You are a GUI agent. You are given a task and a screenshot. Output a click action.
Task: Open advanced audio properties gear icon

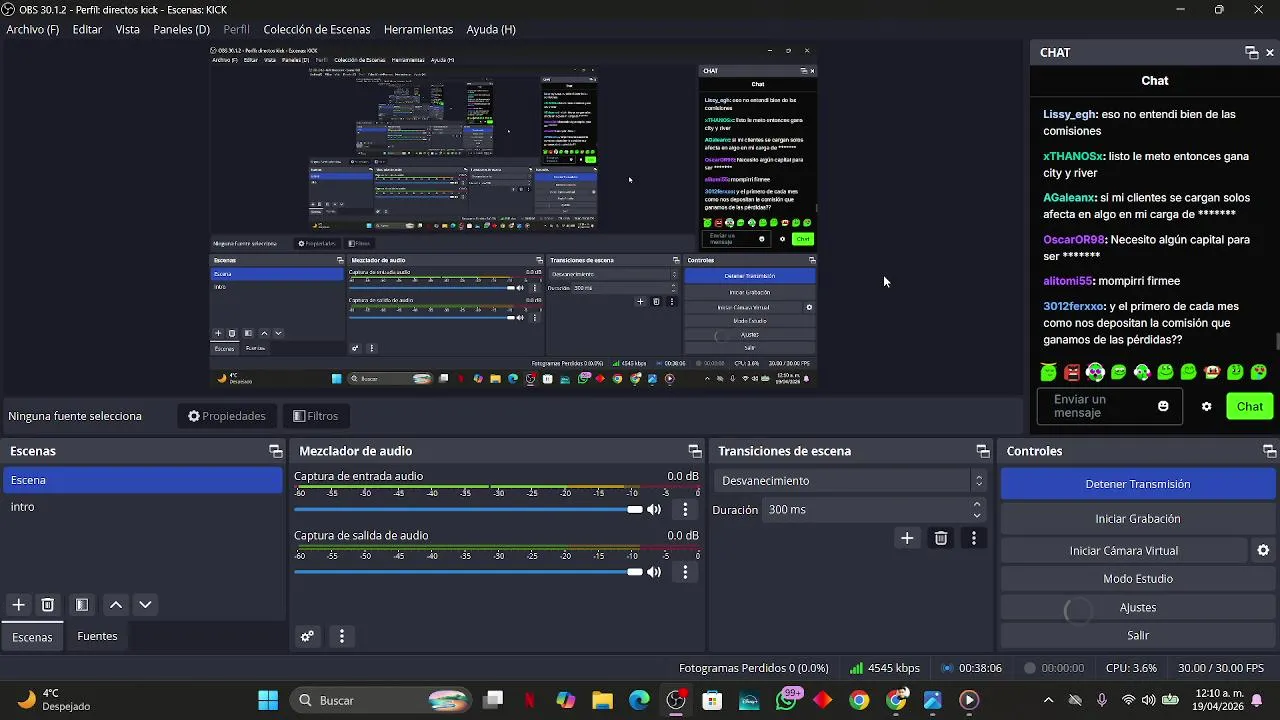pyautogui.click(x=307, y=636)
